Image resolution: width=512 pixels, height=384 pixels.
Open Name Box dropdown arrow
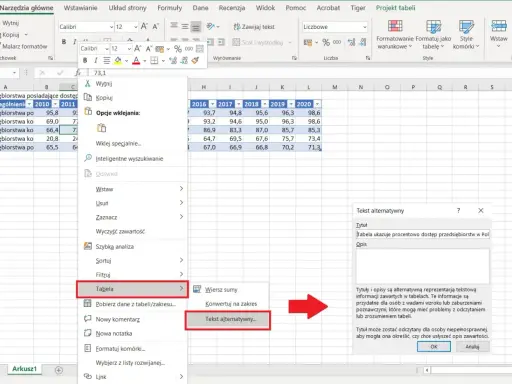tap(14, 73)
